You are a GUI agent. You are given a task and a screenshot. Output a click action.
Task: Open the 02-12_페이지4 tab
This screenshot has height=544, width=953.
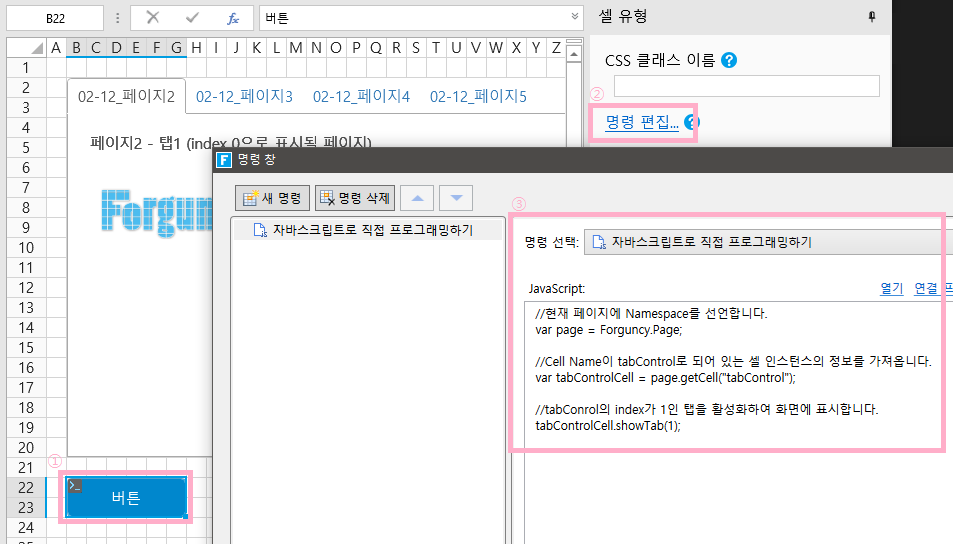tap(361, 97)
